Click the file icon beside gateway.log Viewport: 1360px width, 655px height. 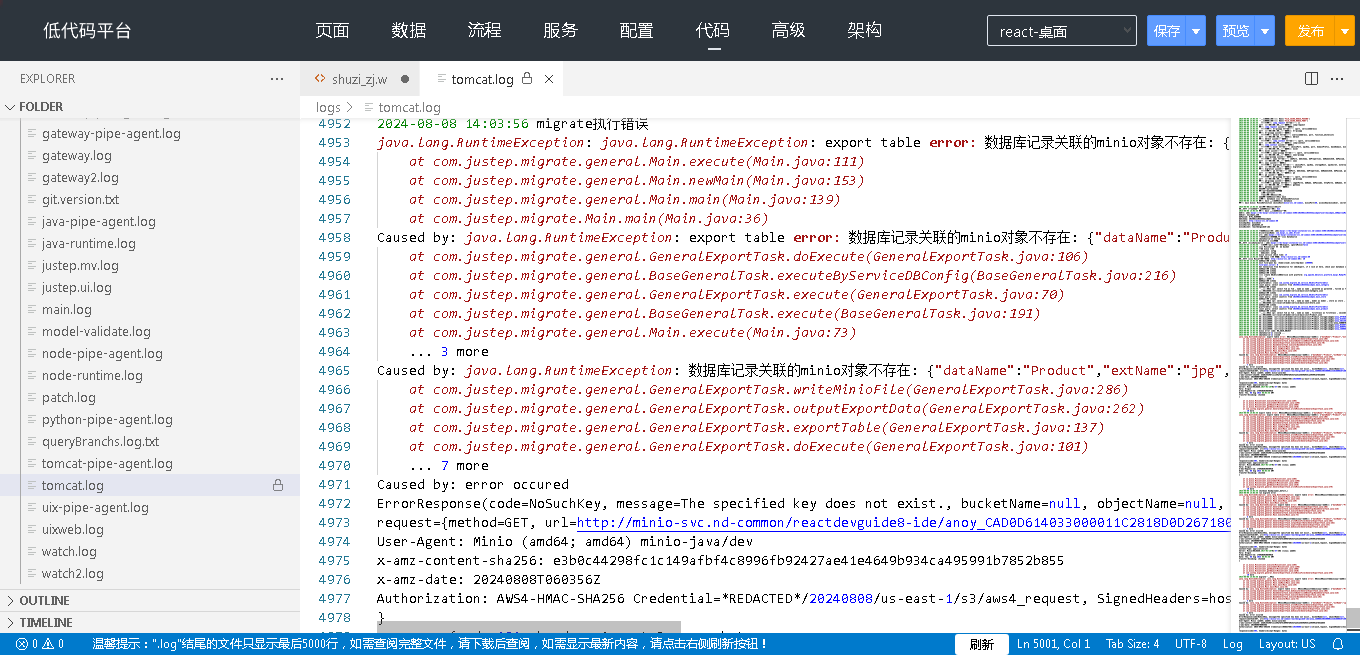(32, 155)
